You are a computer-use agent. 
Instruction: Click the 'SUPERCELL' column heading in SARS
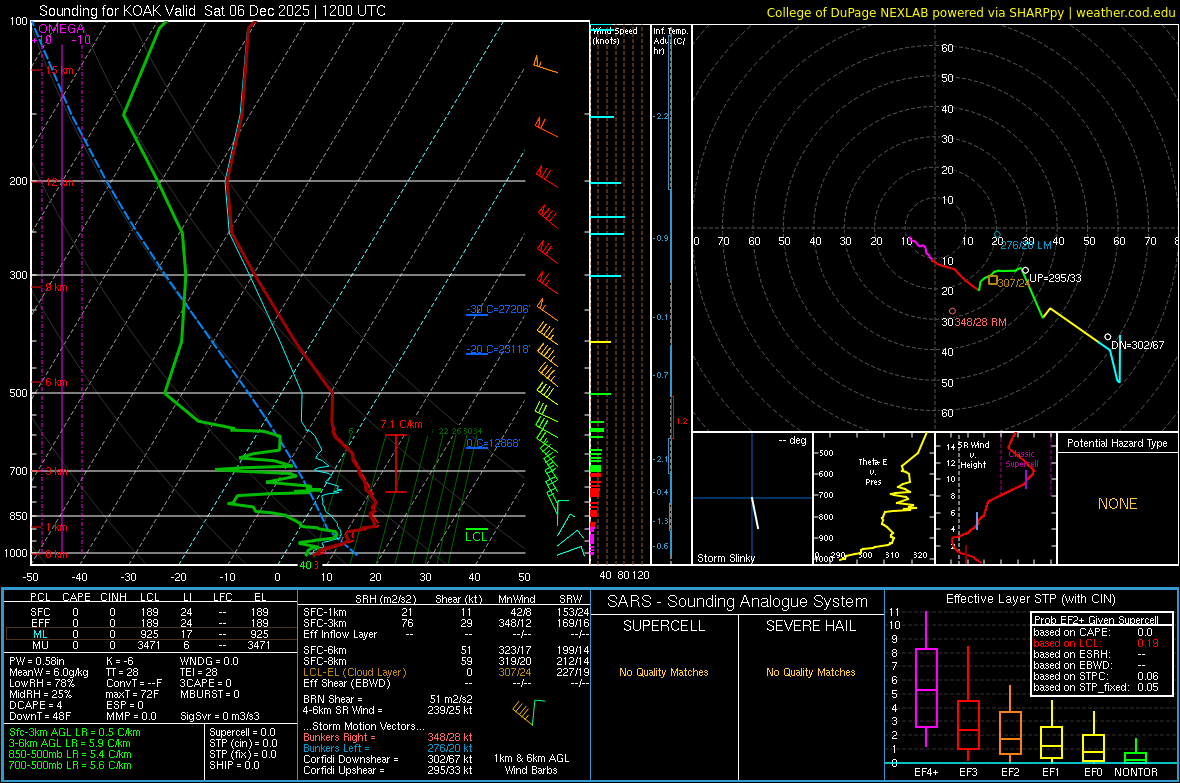664,626
